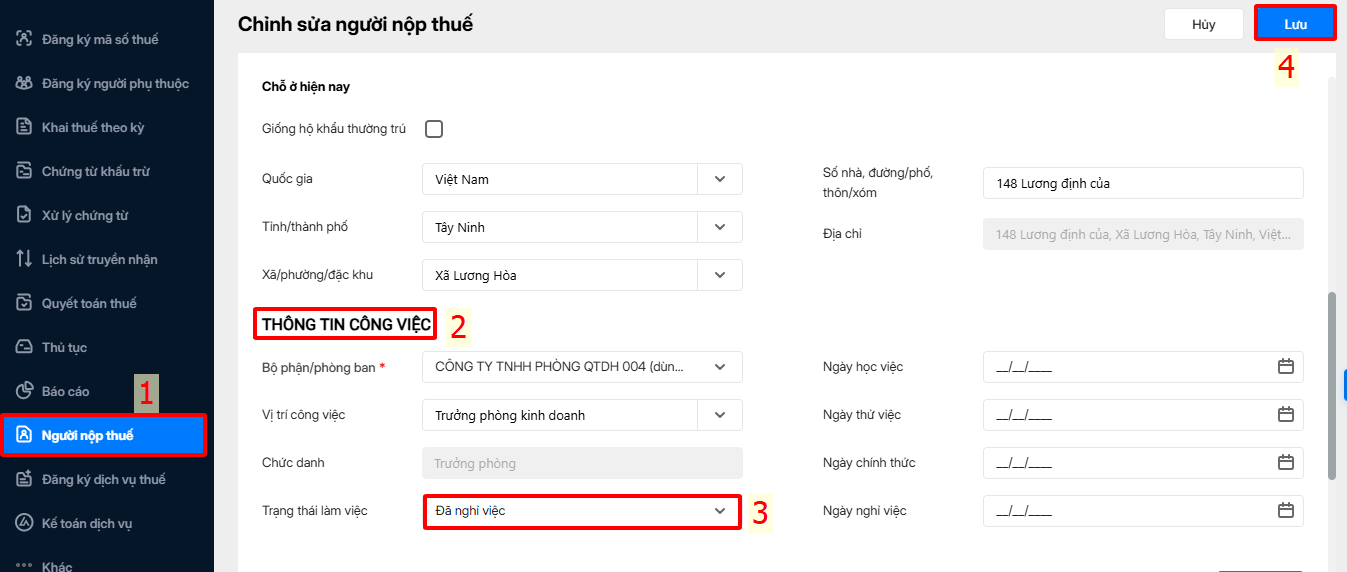The image size is (1347, 572).
Task: Open calendar picker for Ngày học việc
Action: [x=1286, y=367]
